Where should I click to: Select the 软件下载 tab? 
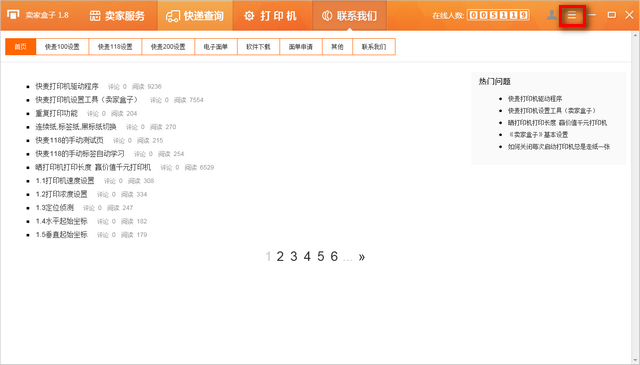(x=258, y=47)
